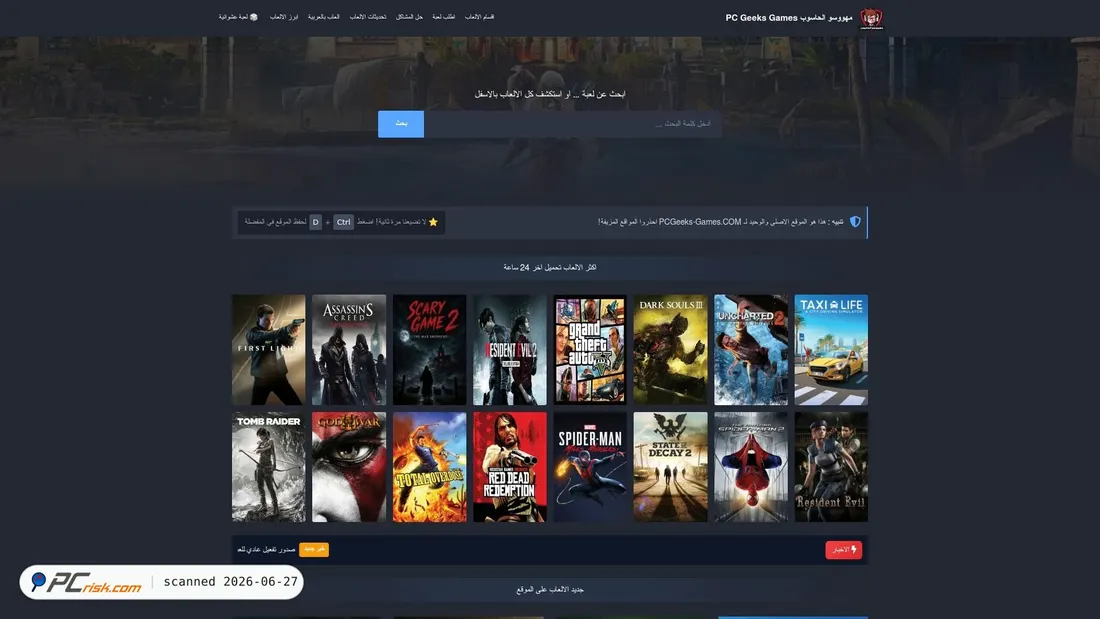The width and height of the screenshot is (1100, 619).
Task: Open the Total Overdose game cover
Action: click(429, 467)
